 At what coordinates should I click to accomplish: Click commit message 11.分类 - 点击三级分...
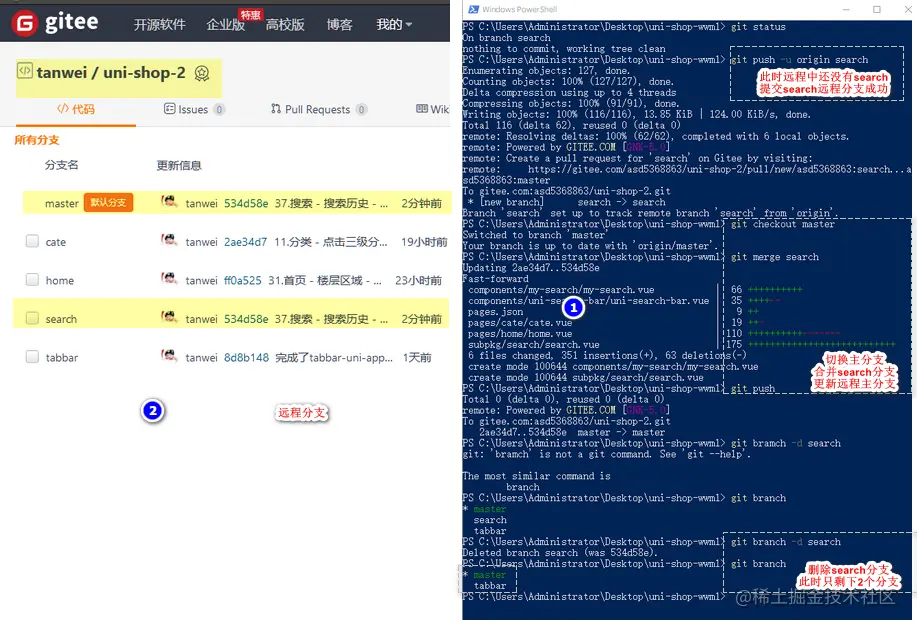pos(330,242)
